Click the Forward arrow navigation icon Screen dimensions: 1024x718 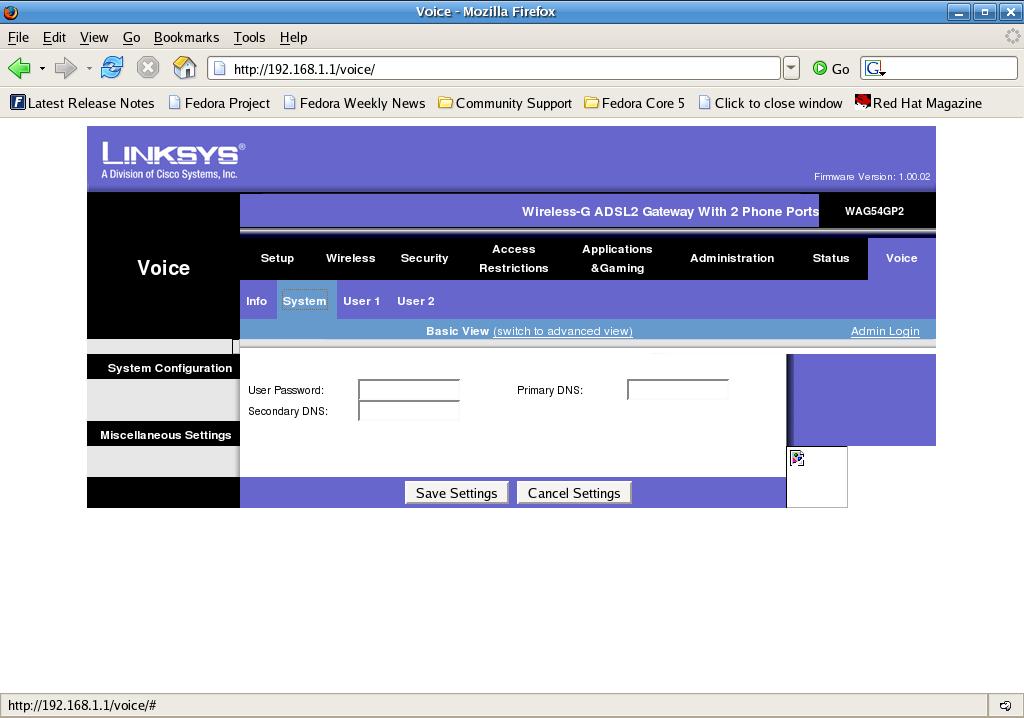point(66,68)
